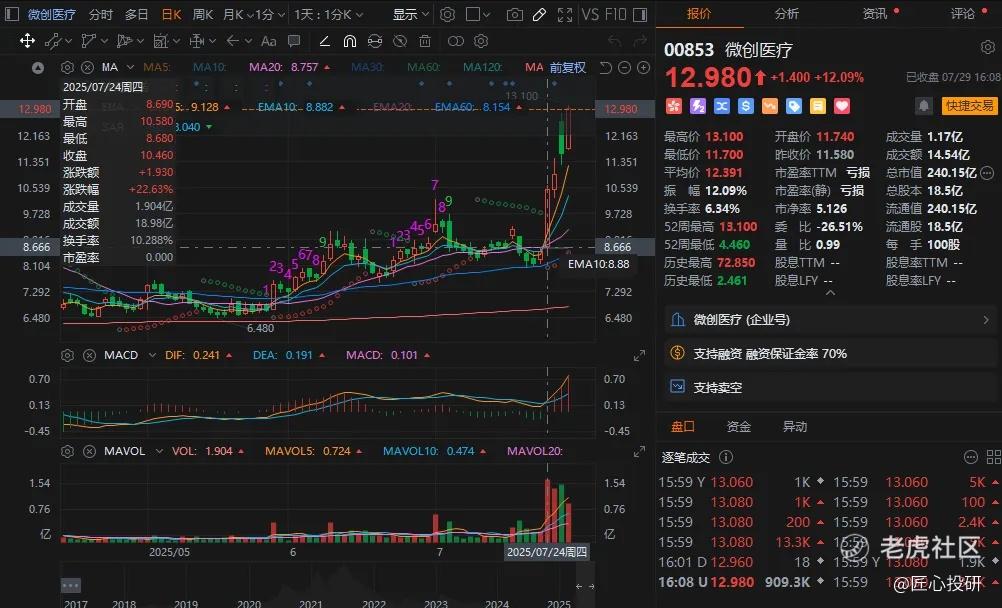Viewport: 1002px width, 608px height.
Task: Open F10 company info
Action: (x=615, y=14)
